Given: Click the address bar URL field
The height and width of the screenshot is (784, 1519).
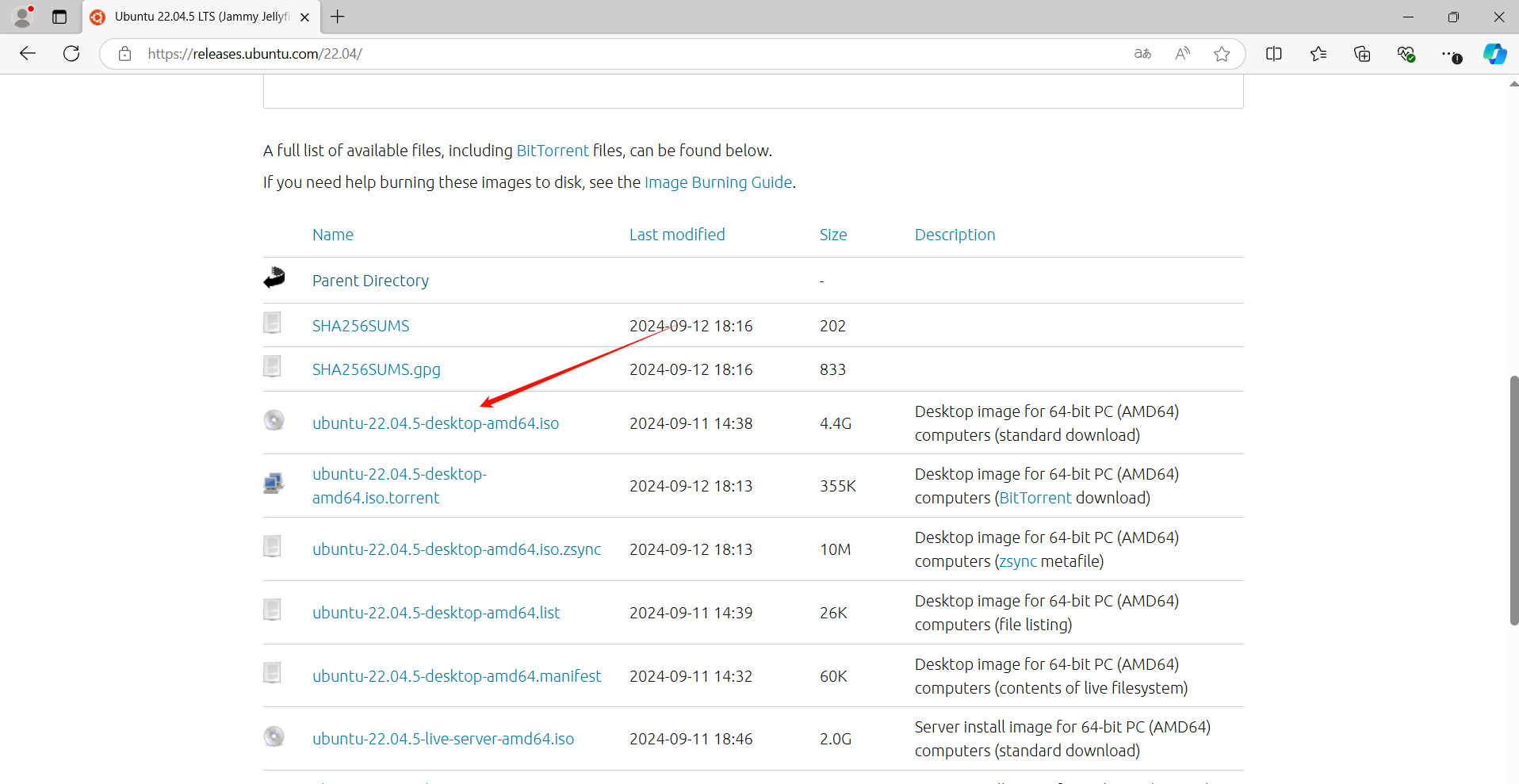Looking at the screenshot, I should [555, 54].
